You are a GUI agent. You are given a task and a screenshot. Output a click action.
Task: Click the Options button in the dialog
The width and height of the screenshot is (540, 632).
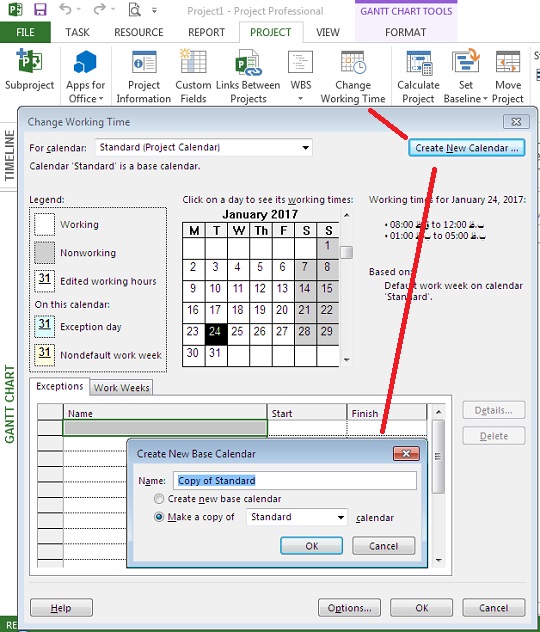coord(349,608)
